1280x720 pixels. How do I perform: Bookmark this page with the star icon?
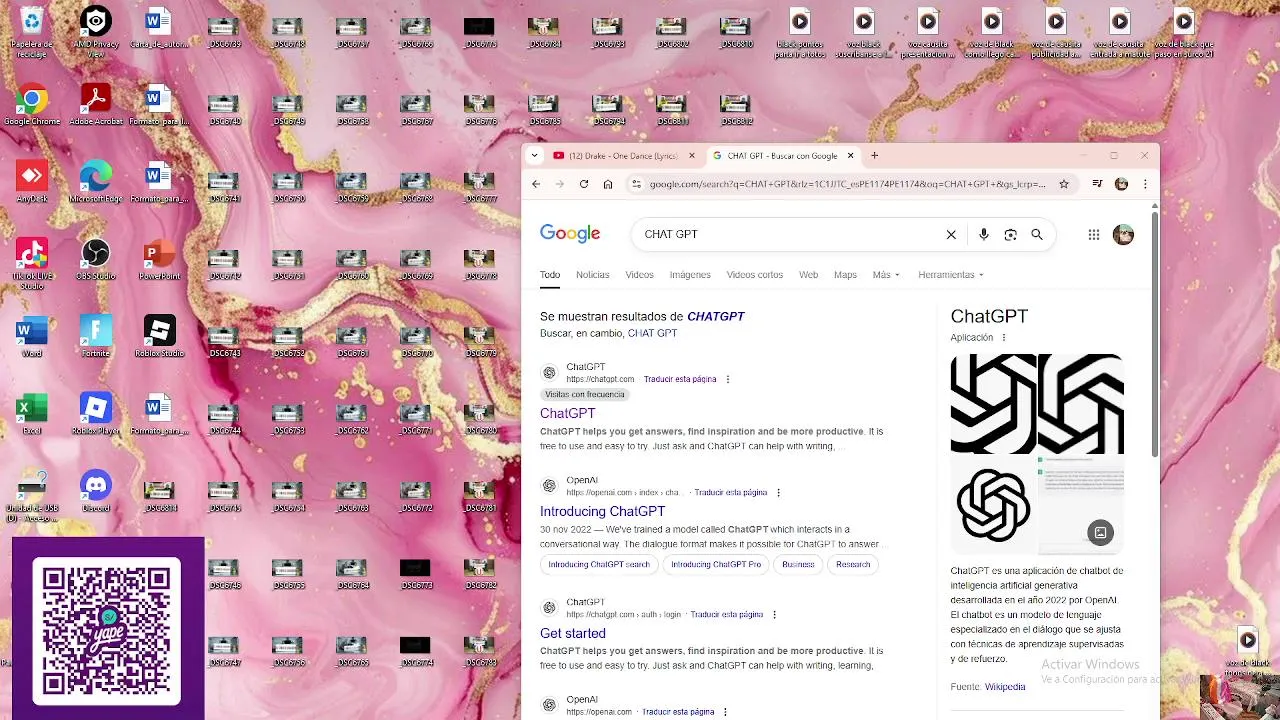[x=1064, y=184]
